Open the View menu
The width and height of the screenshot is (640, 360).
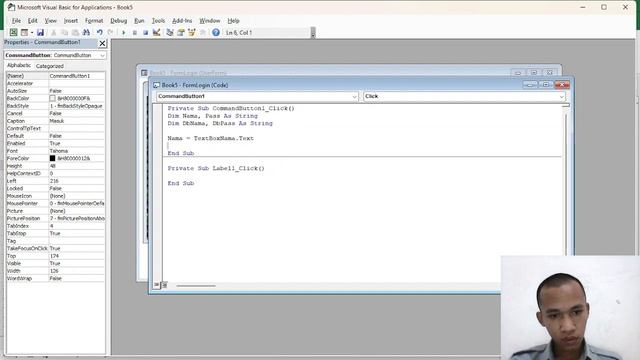pos(51,20)
